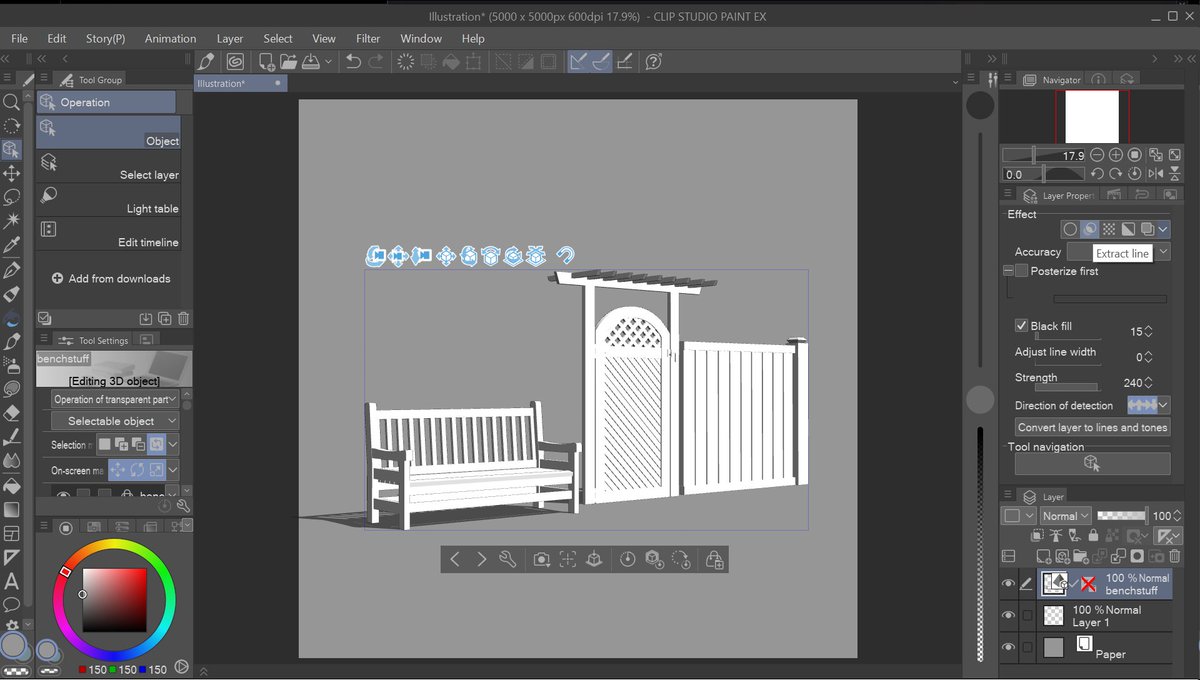Open Clip Studio launcher spiral icon
Screen dimensions: 1200x680
[235, 62]
